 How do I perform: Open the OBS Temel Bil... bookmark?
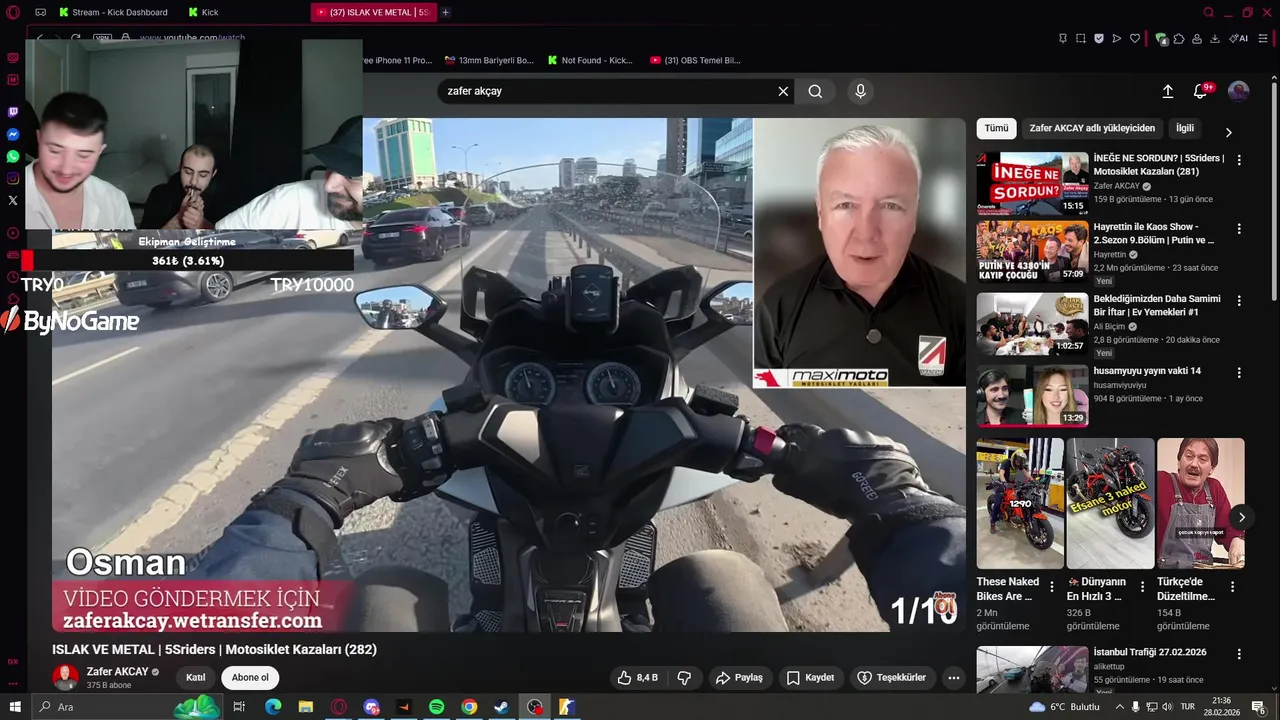695,60
